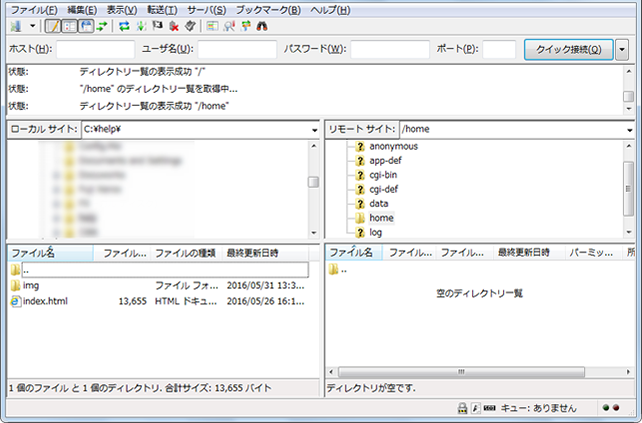Viewport: 642px width, 423px height.
Task: Expand the リモート サイト path dropdown
Action: point(629,130)
